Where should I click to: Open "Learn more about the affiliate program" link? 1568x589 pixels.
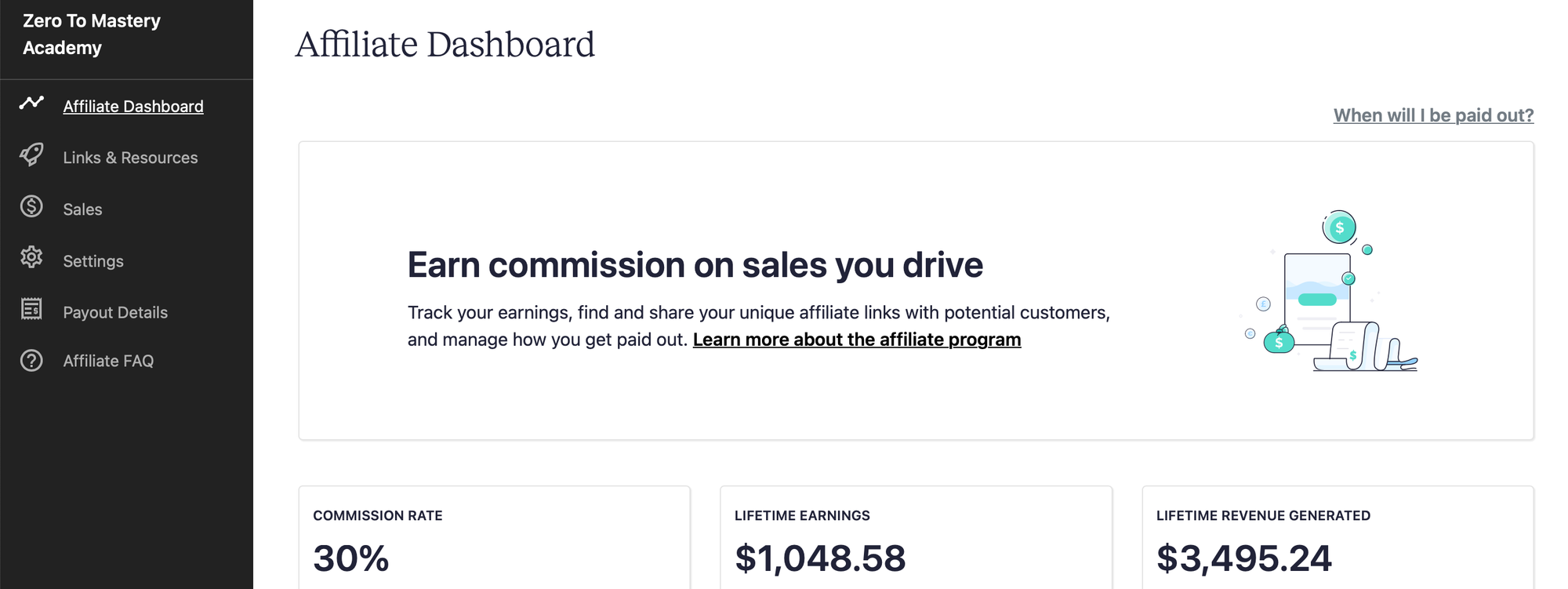pos(856,340)
